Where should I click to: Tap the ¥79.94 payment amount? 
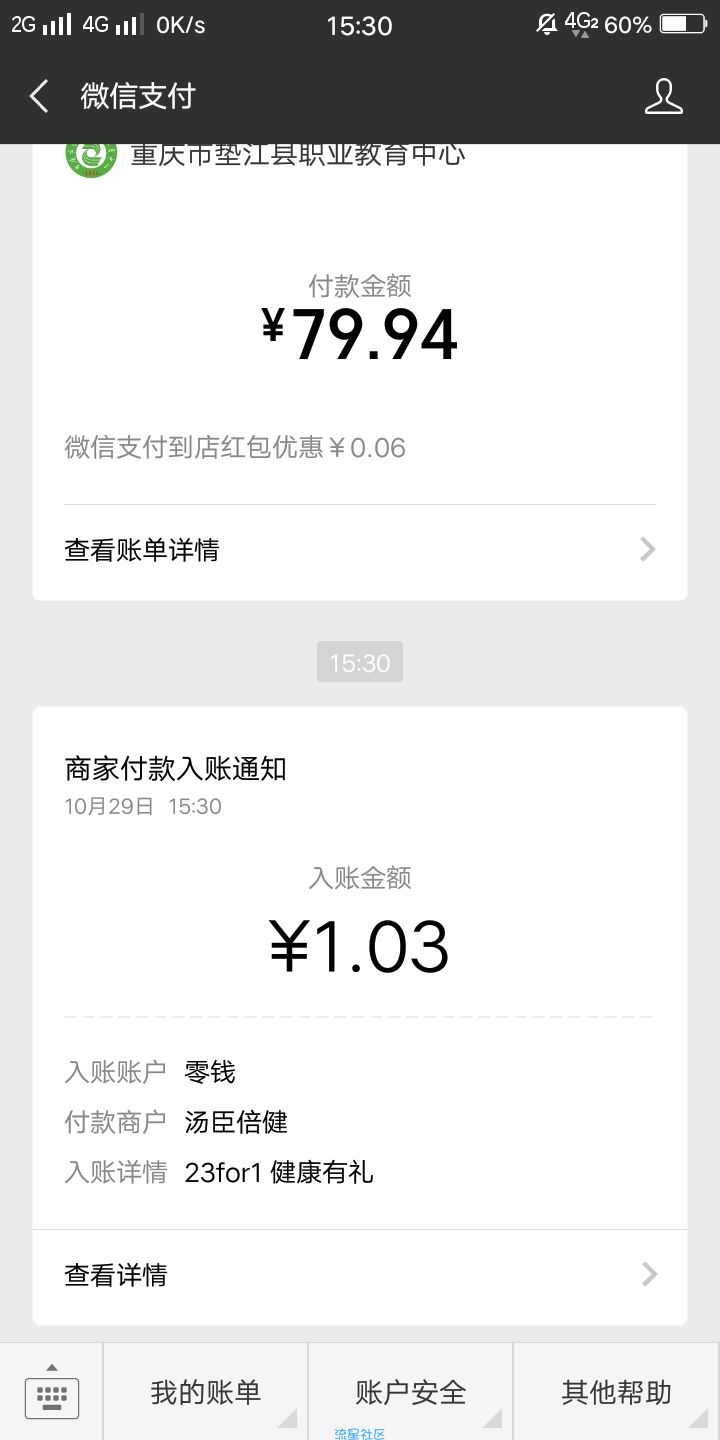[x=360, y=335]
